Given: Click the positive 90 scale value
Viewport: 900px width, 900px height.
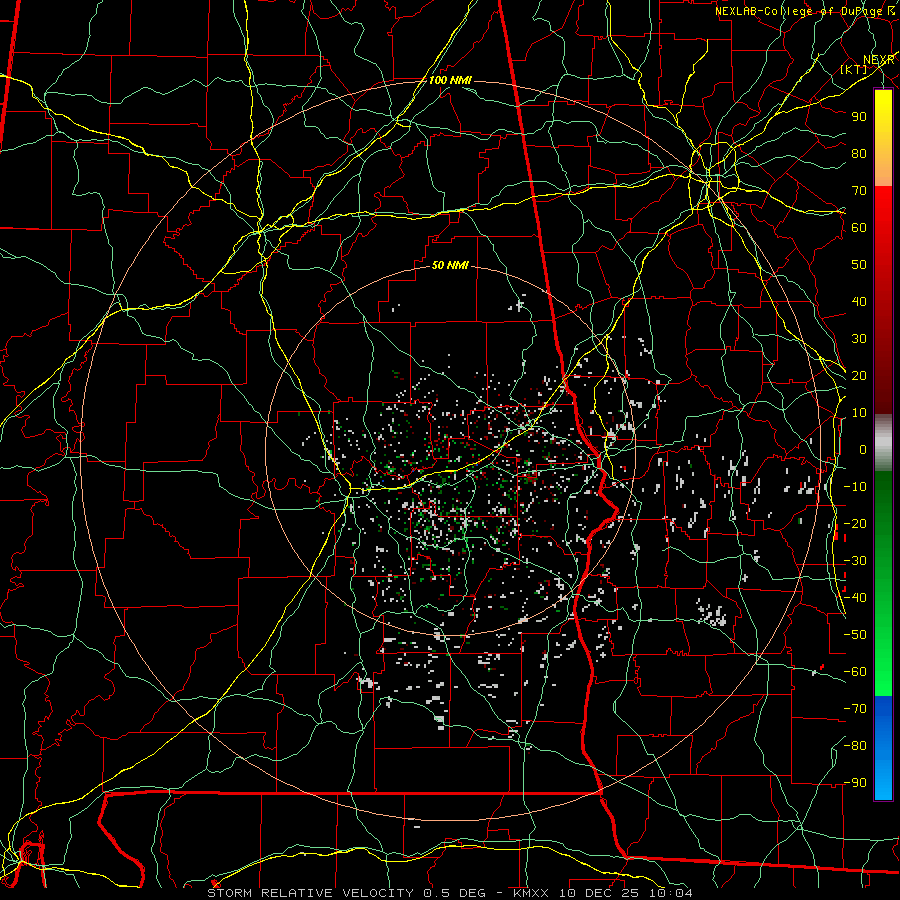Looking at the screenshot, I should point(859,117).
